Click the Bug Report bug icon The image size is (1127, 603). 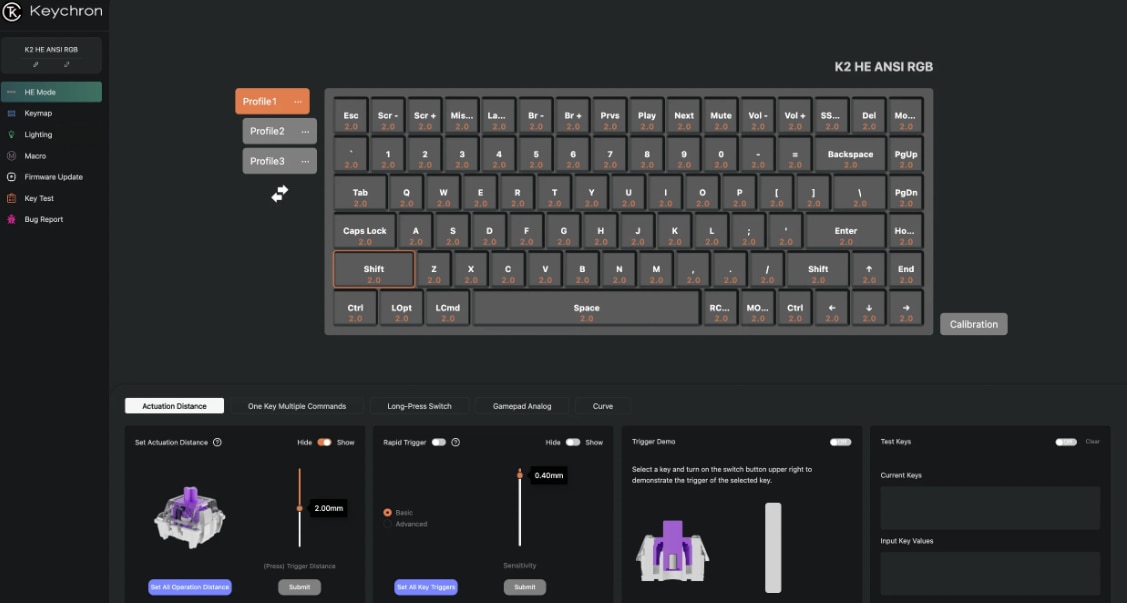coord(11,219)
